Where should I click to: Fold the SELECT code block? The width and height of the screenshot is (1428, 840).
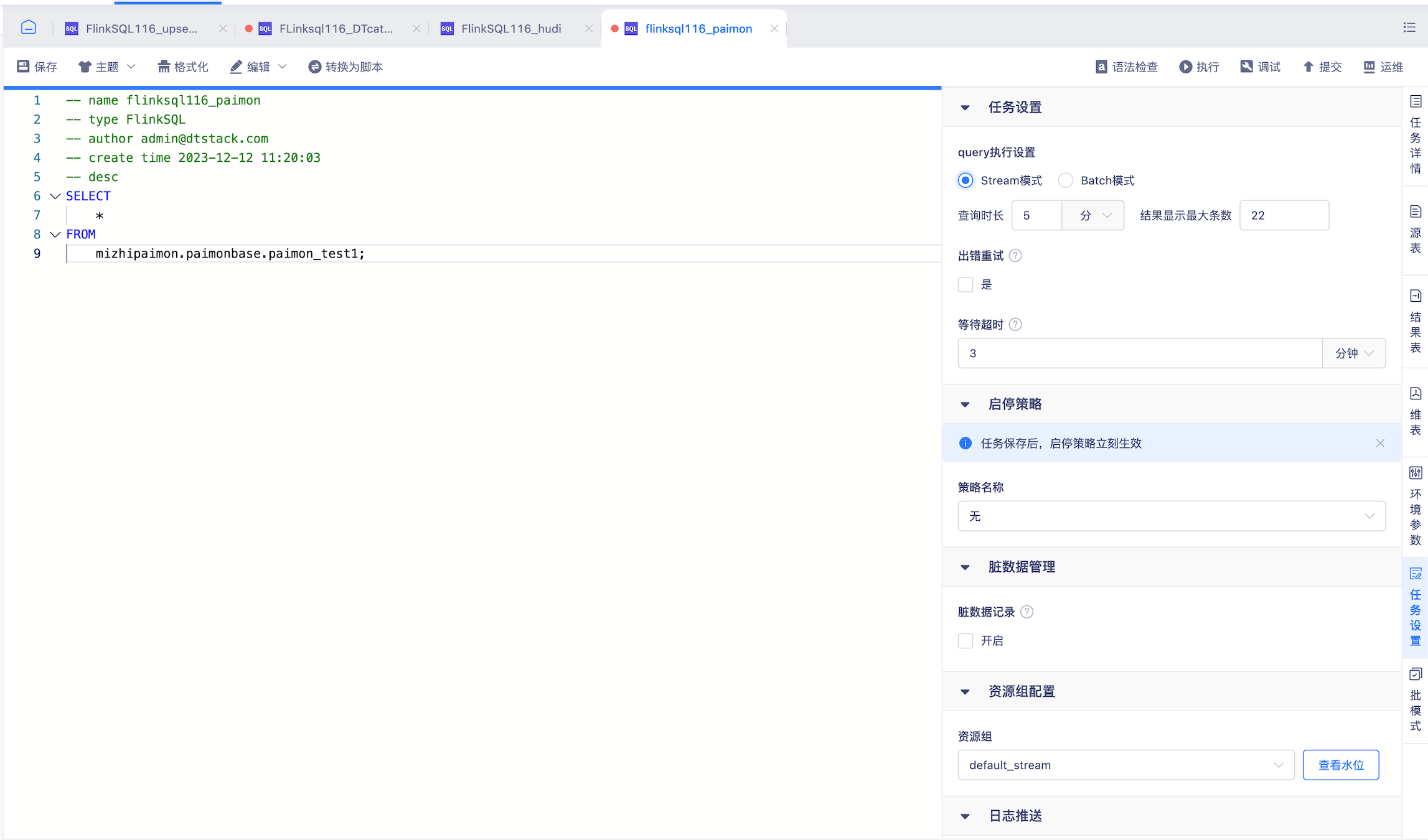point(55,196)
